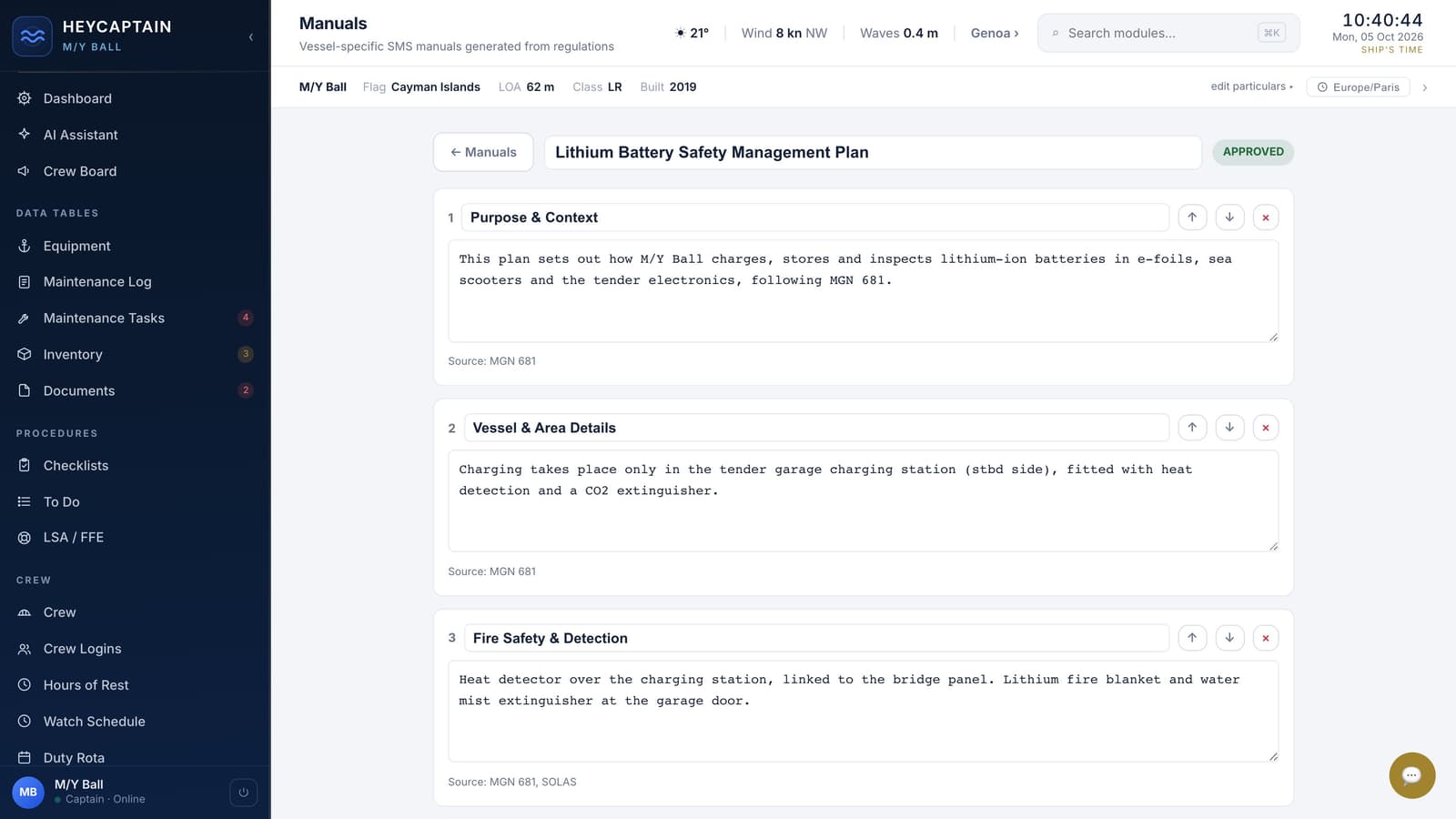The height and width of the screenshot is (819, 1456).
Task: Click the Maintenance Log sidebar icon
Action: click(25, 282)
